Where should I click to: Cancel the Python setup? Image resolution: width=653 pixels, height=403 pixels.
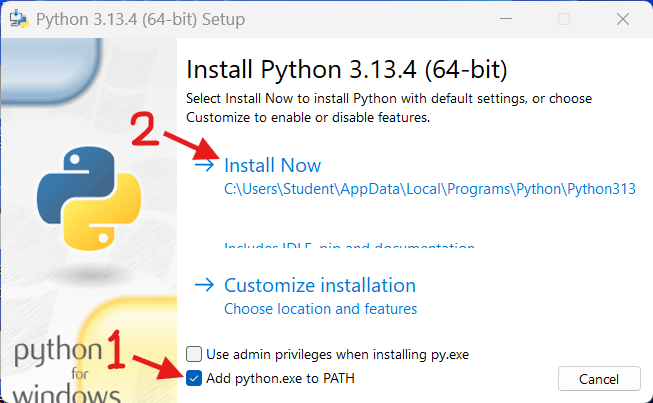(x=599, y=379)
